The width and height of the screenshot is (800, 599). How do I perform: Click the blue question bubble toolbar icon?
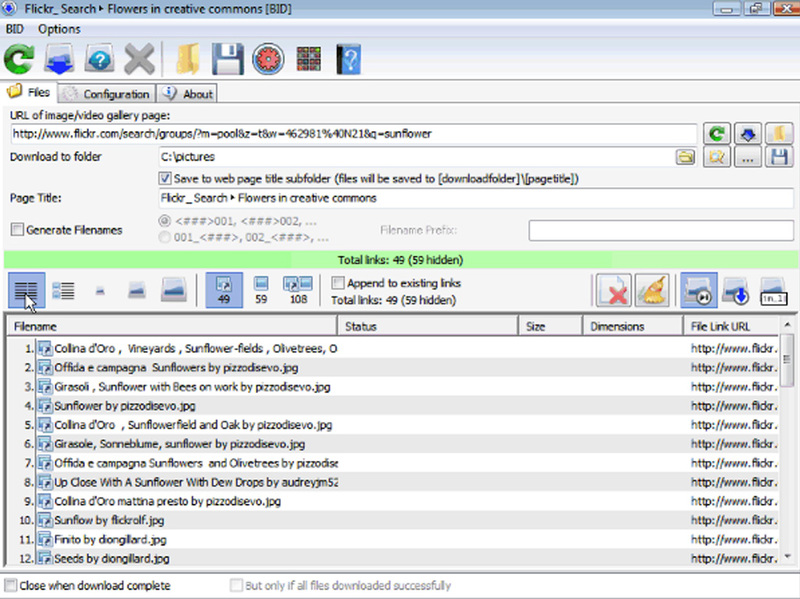99,59
